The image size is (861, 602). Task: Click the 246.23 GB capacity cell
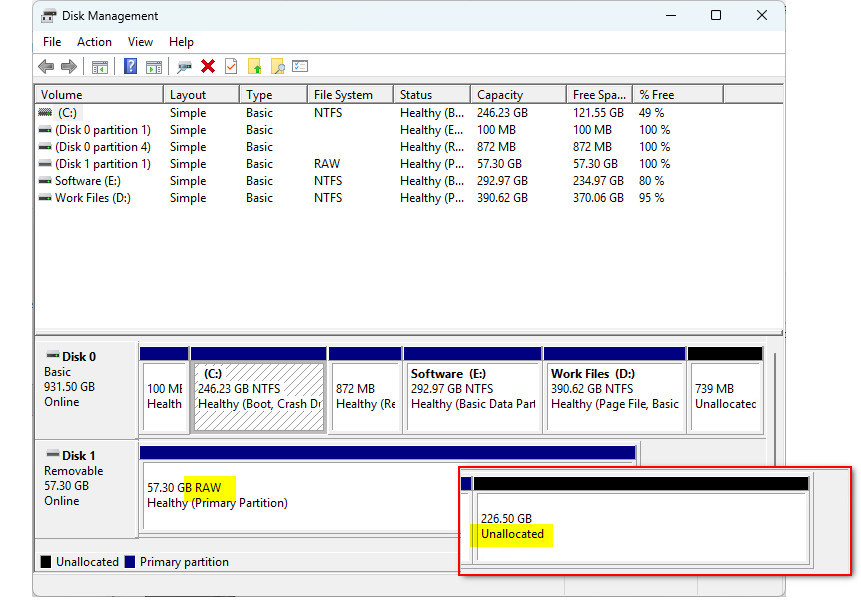502,113
